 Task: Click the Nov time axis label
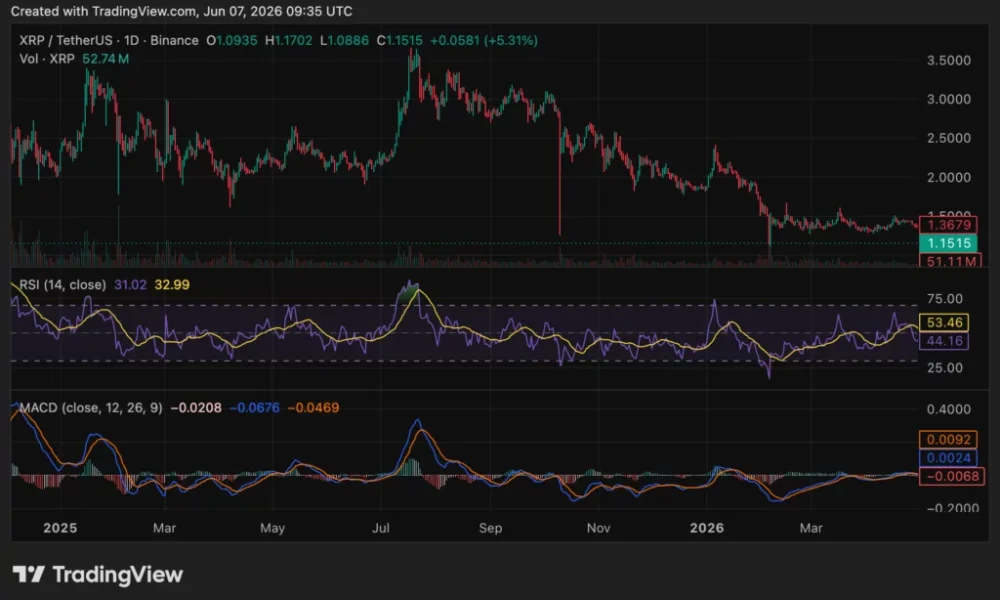598,528
